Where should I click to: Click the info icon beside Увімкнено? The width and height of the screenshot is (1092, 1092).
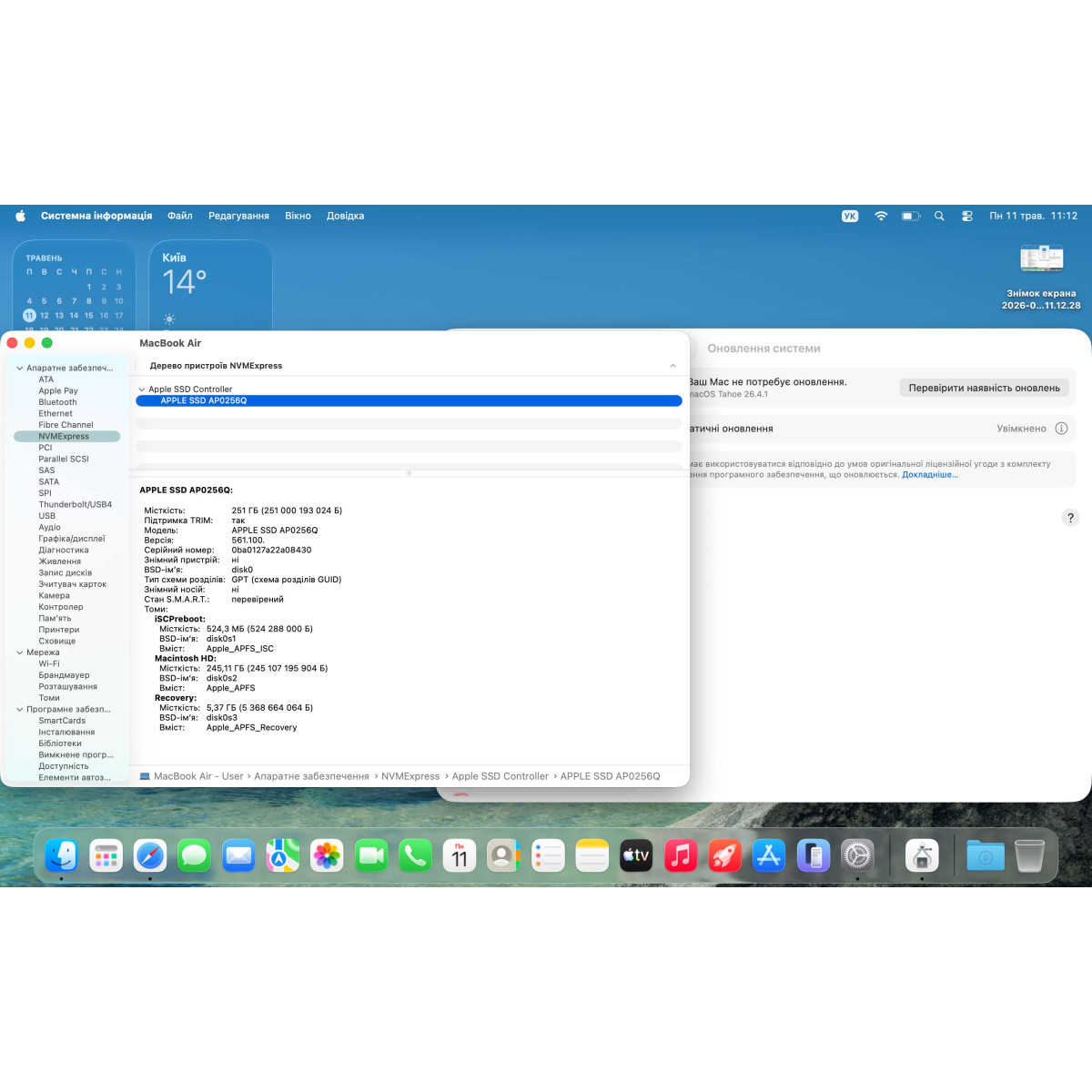[x=1061, y=429]
